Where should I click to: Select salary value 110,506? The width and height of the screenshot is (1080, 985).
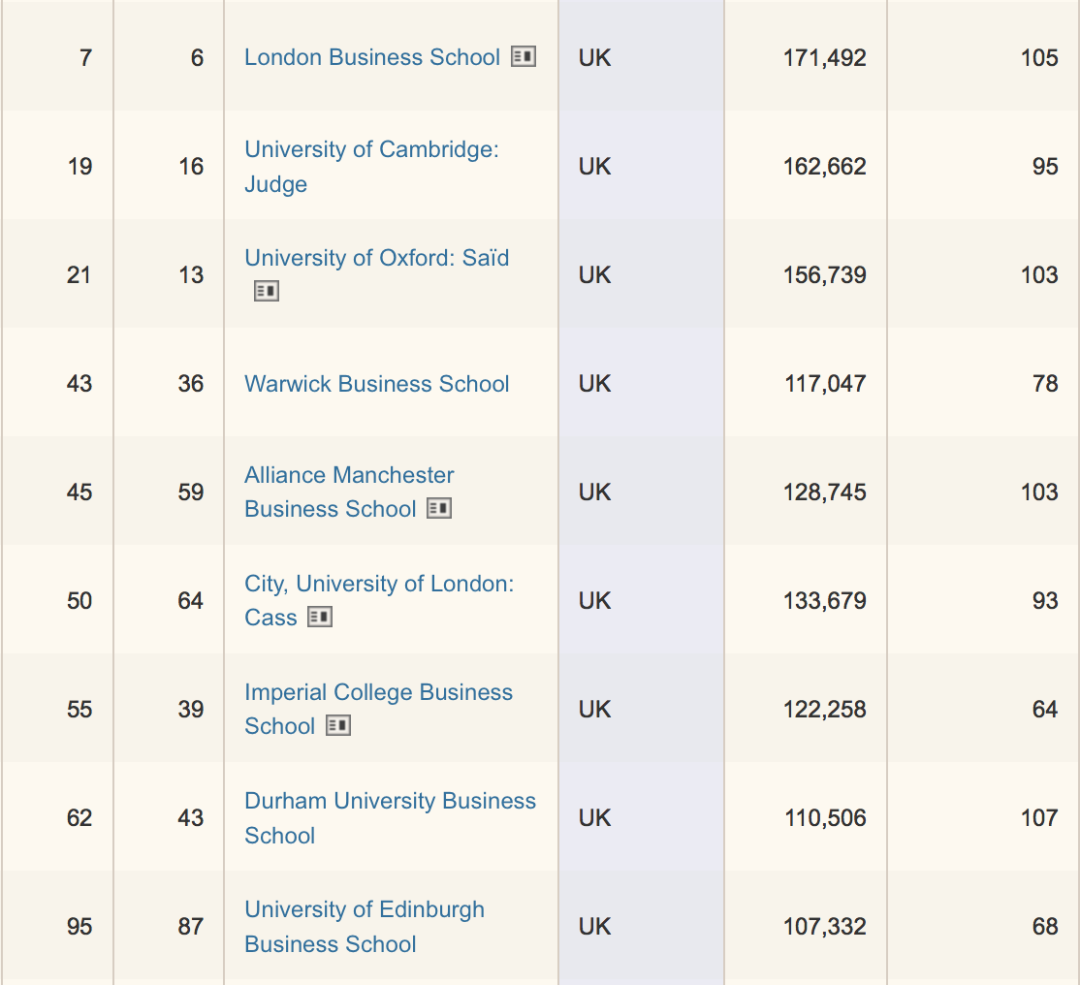point(825,818)
